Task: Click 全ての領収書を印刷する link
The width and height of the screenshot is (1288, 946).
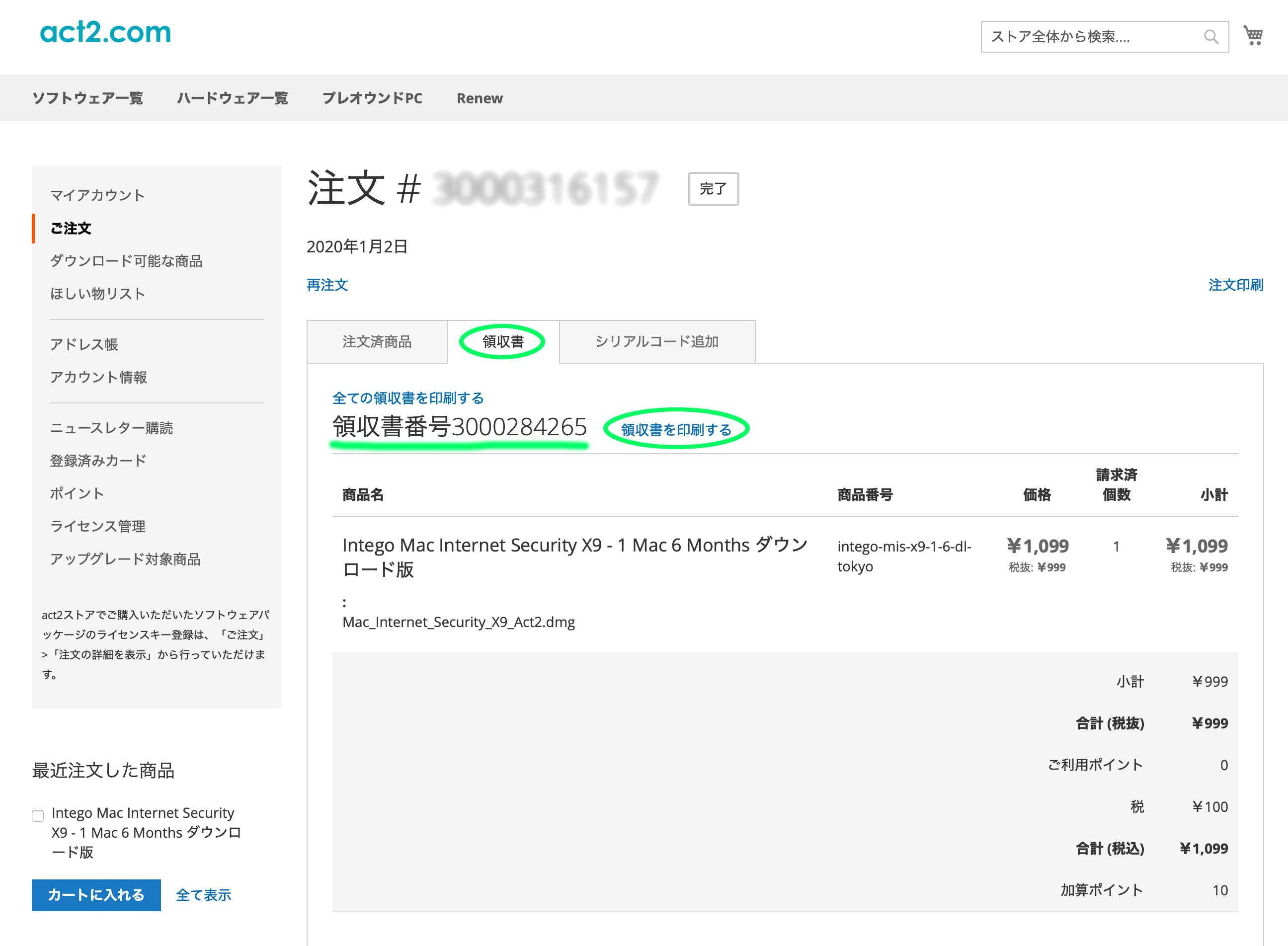Action: (x=408, y=398)
